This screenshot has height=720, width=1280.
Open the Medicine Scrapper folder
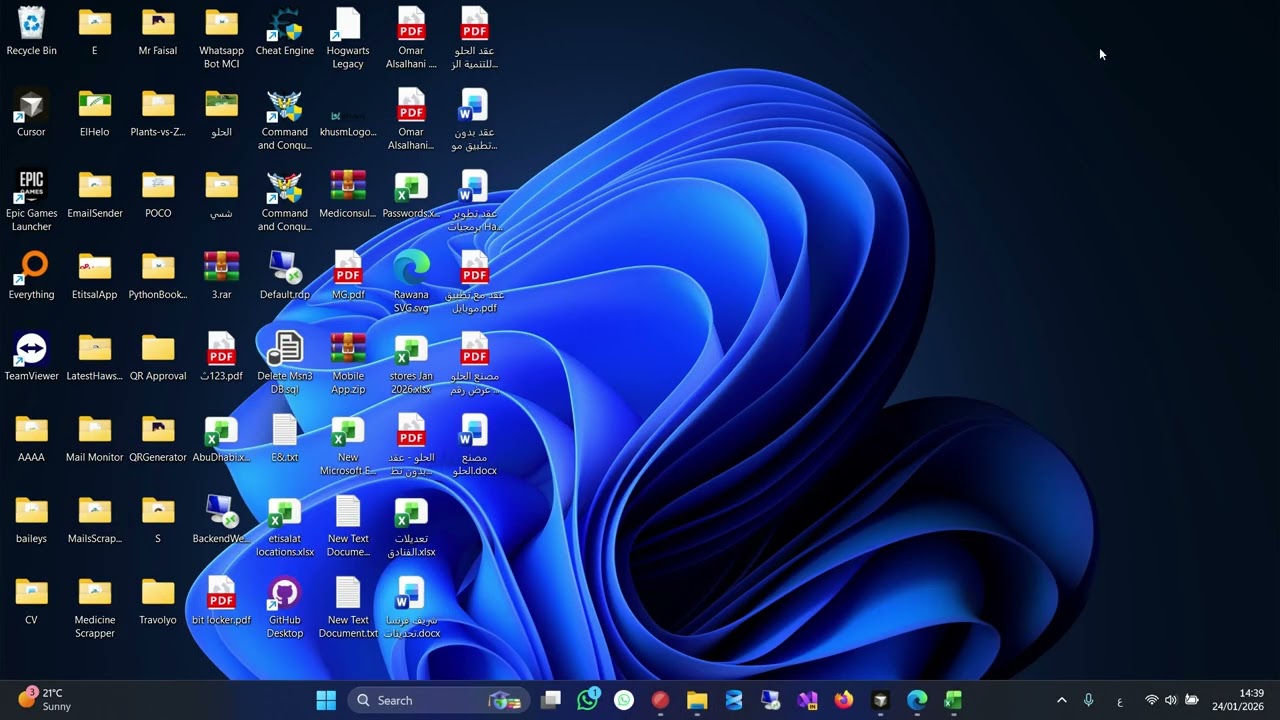(x=95, y=608)
